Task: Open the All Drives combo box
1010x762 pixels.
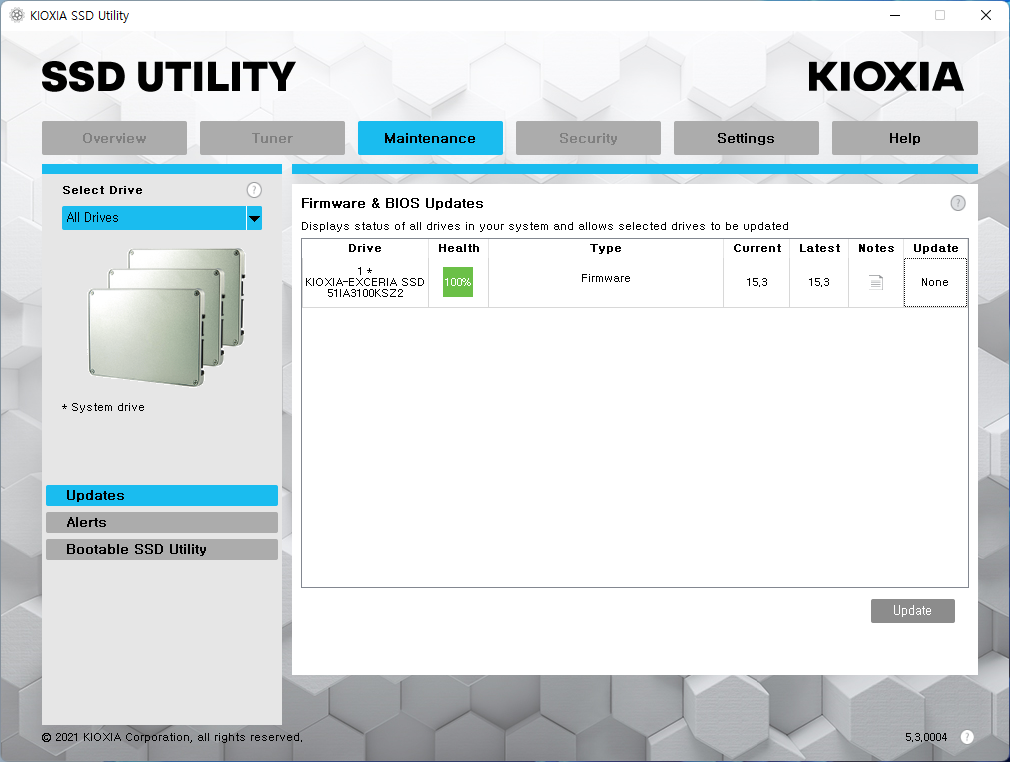Action: coord(162,218)
